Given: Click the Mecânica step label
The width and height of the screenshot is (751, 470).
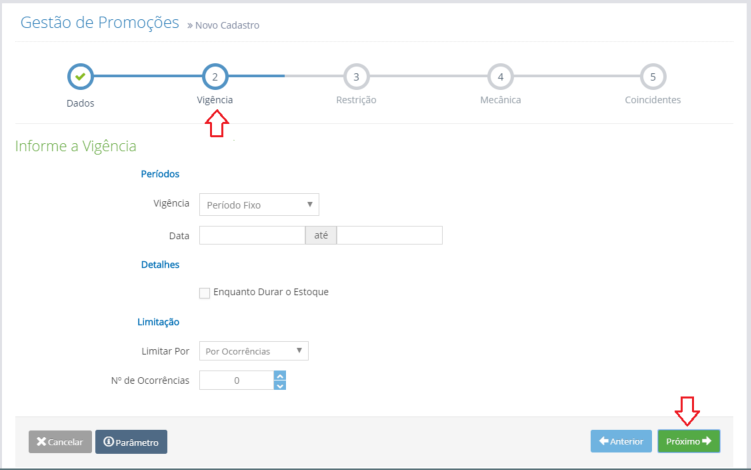Looking at the screenshot, I should click(500, 100).
